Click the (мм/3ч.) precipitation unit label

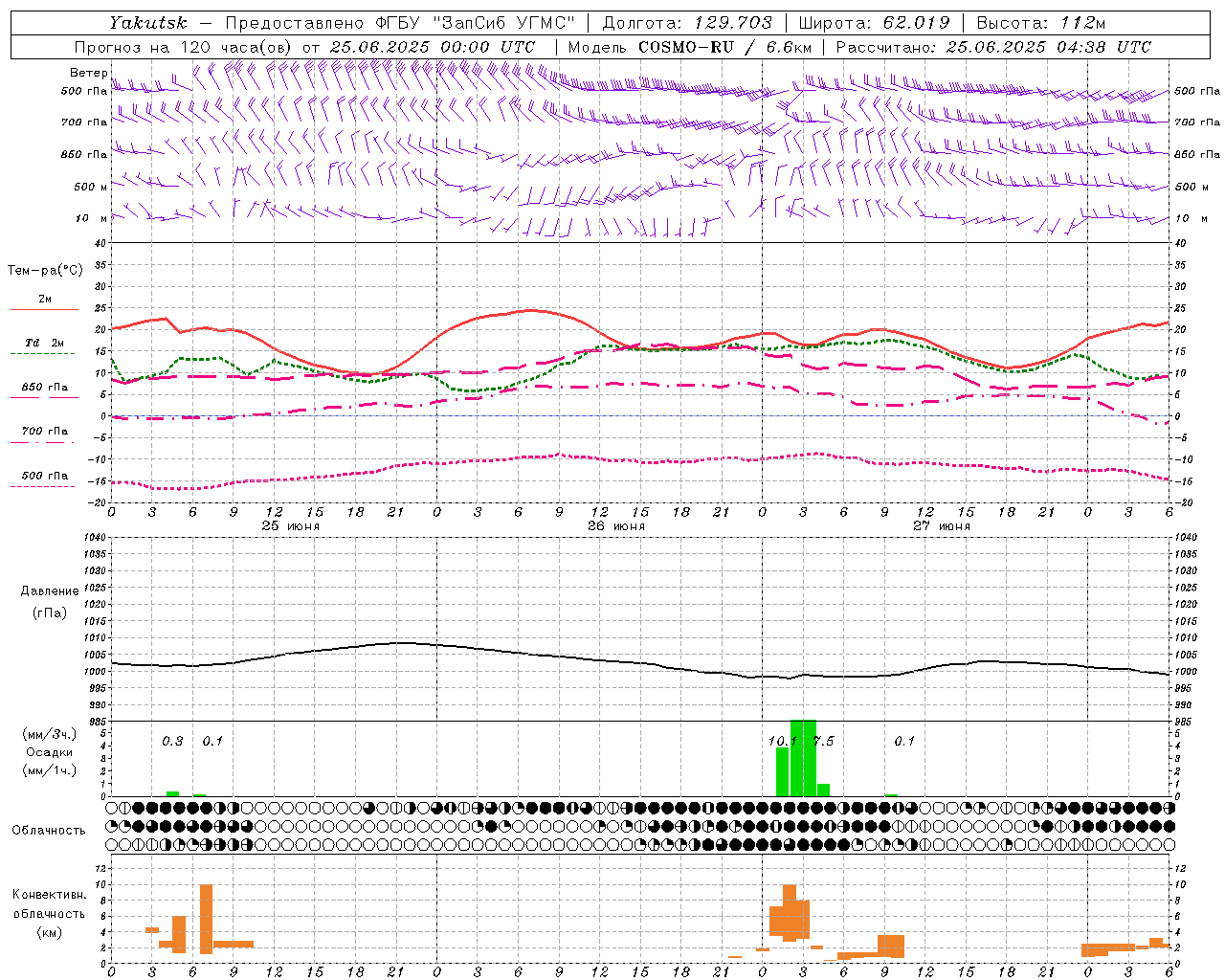click(x=50, y=734)
